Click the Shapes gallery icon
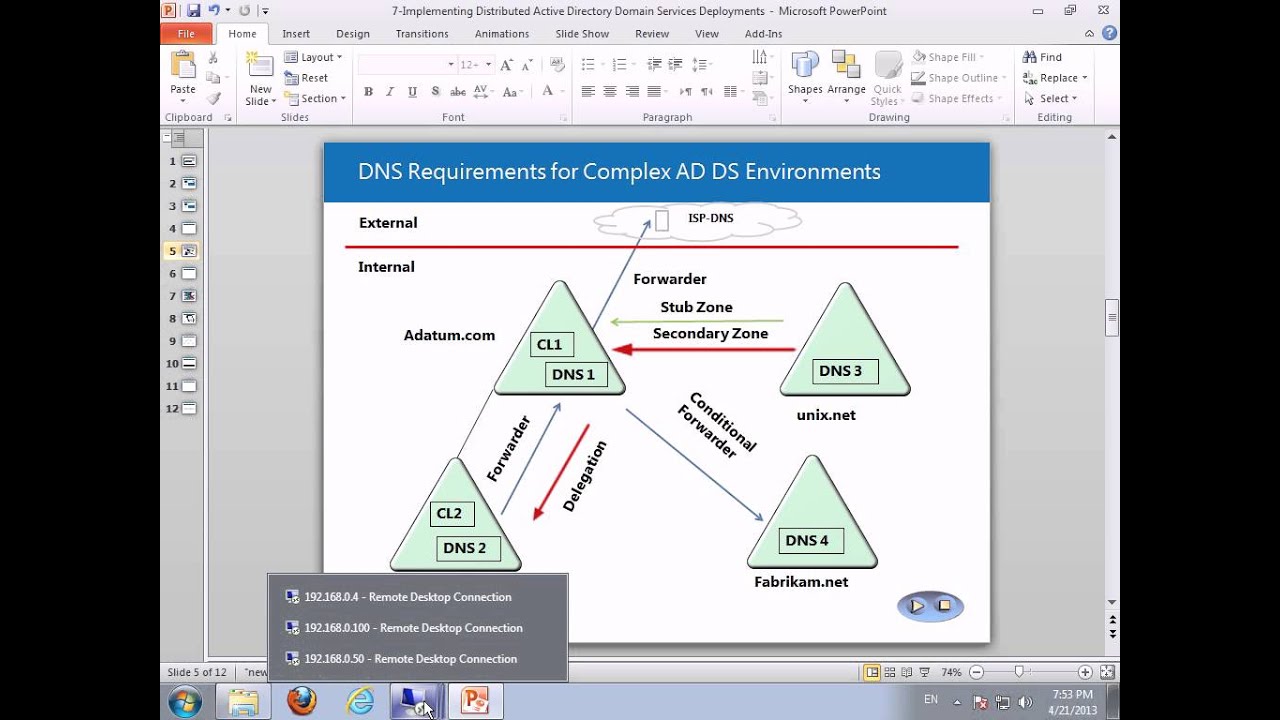The image size is (1280, 720). click(x=805, y=66)
